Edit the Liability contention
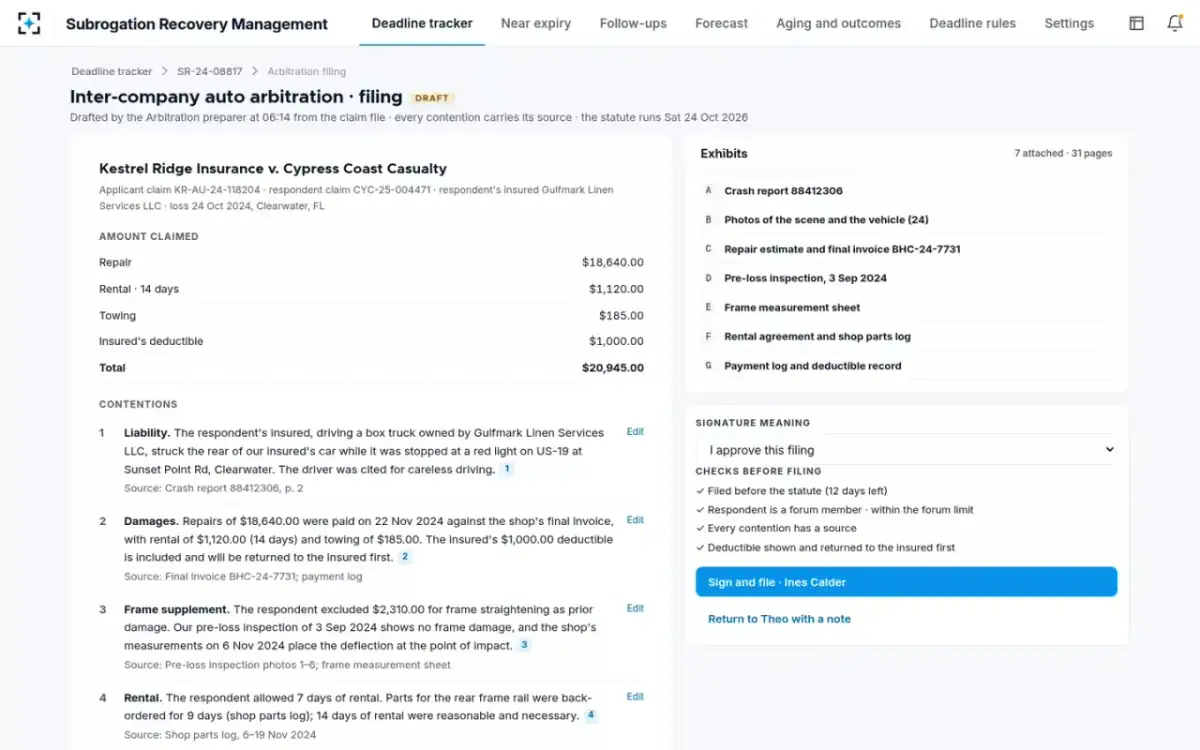This screenshot has height=750, width=1200. 635,432
